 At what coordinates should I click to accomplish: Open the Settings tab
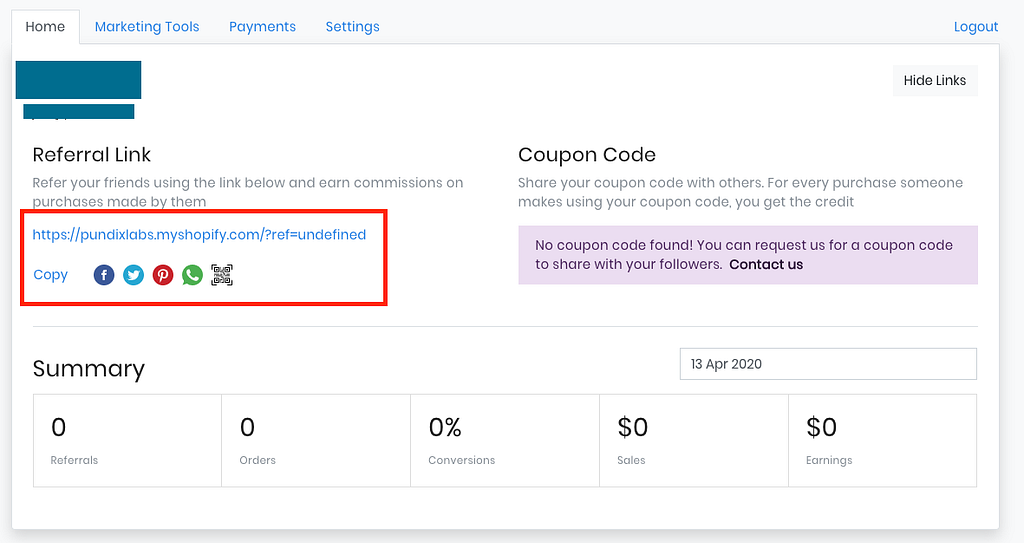click(352, 27)
